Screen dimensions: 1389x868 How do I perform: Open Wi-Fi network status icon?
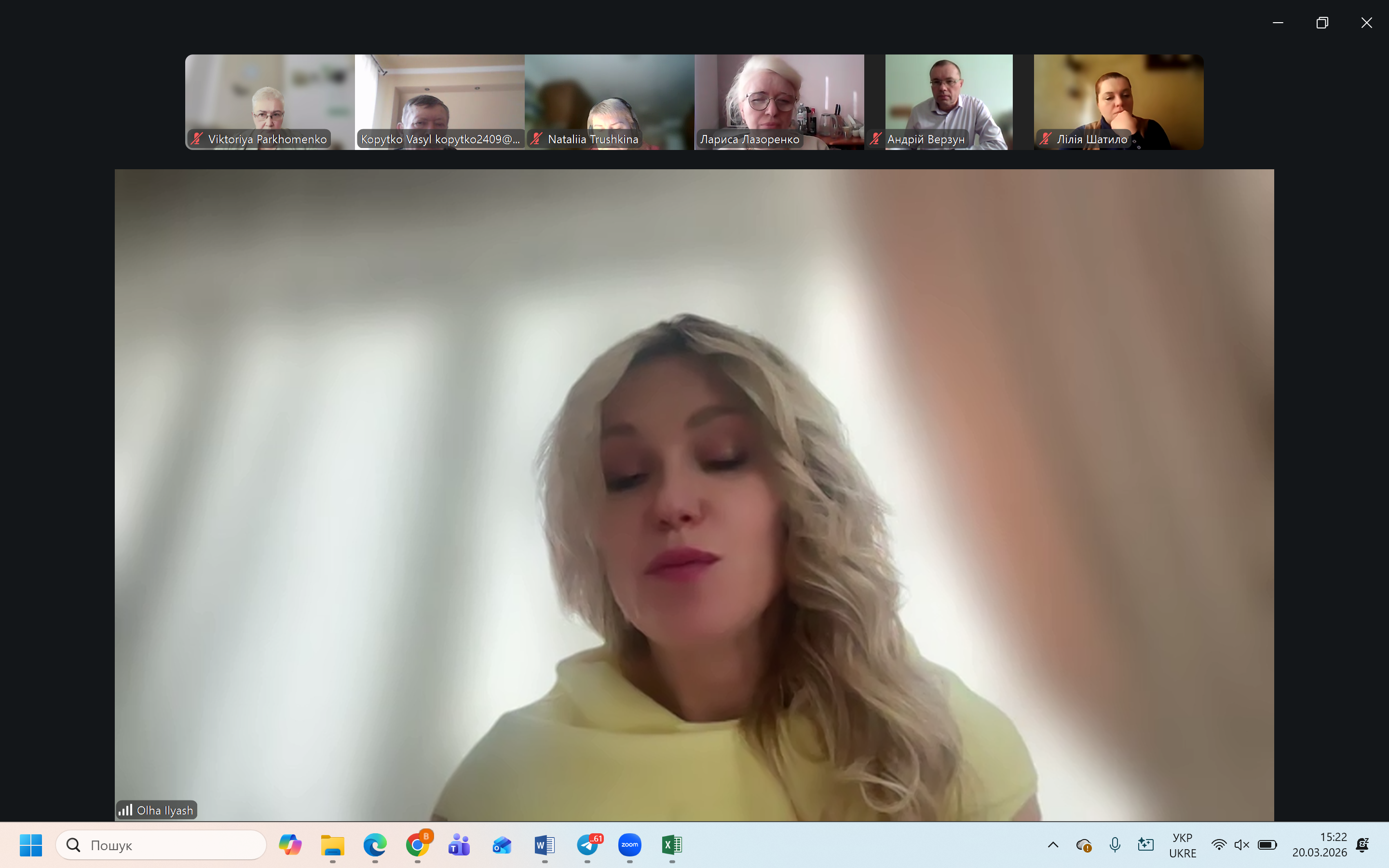pyautogui.click(x=1219, y=844)
